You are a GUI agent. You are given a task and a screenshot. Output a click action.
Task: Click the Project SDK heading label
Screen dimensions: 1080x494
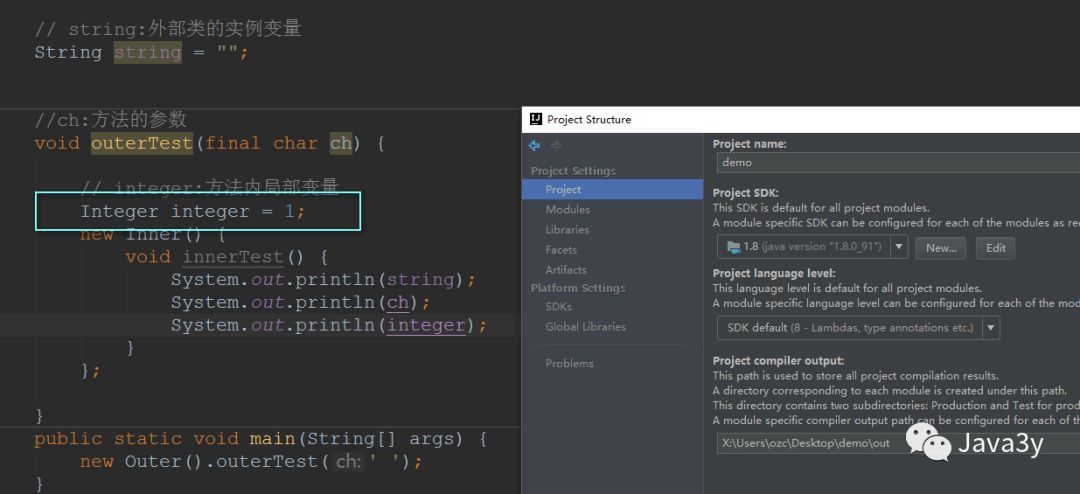tap(745, 193)
